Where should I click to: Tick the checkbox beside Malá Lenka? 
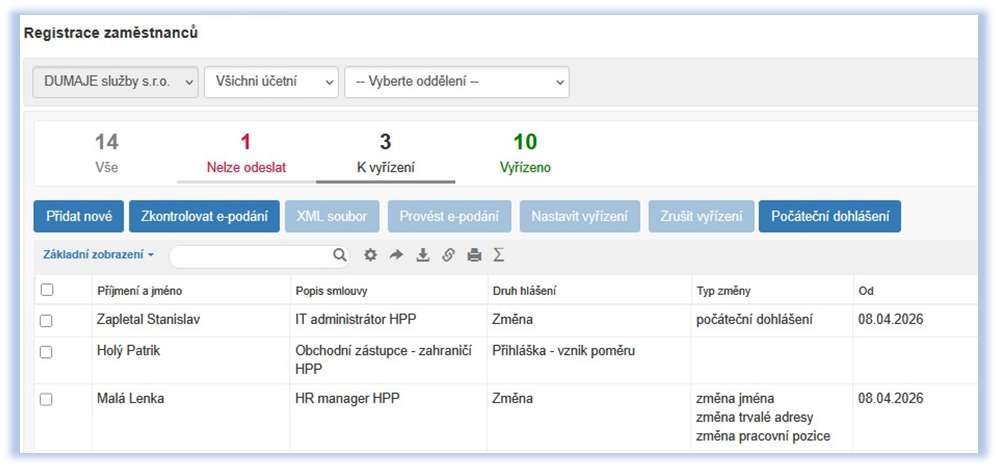[x=46, y=399]
